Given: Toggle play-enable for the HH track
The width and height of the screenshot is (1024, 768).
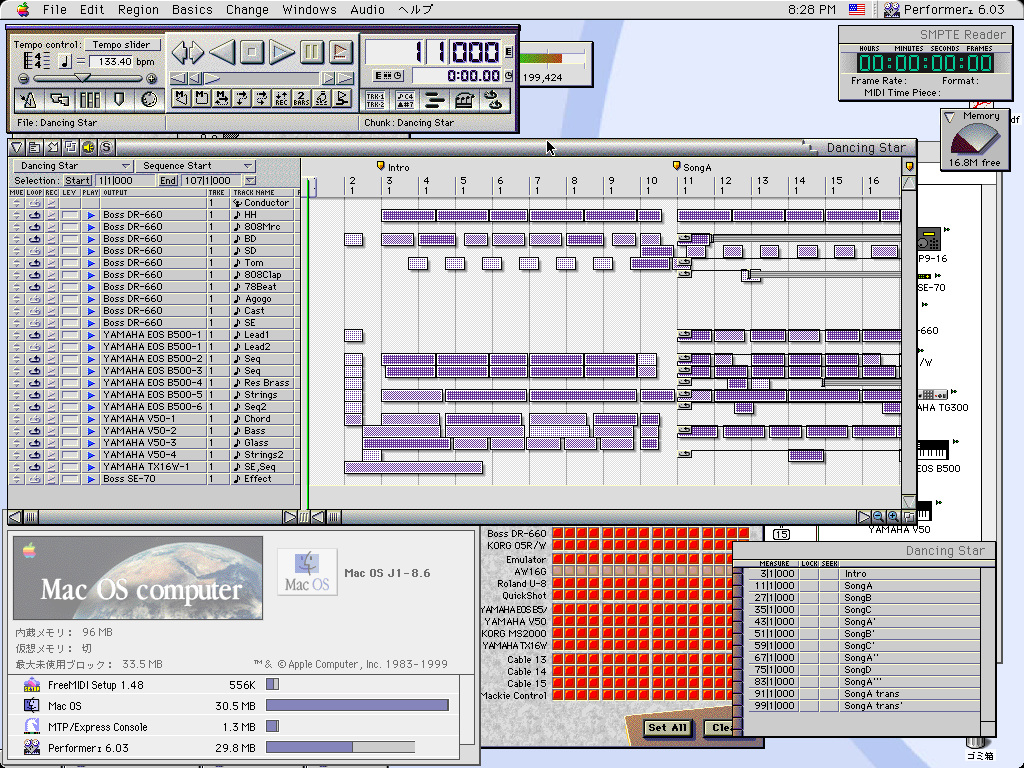Looking at the screenshot, I should point(91,215).
